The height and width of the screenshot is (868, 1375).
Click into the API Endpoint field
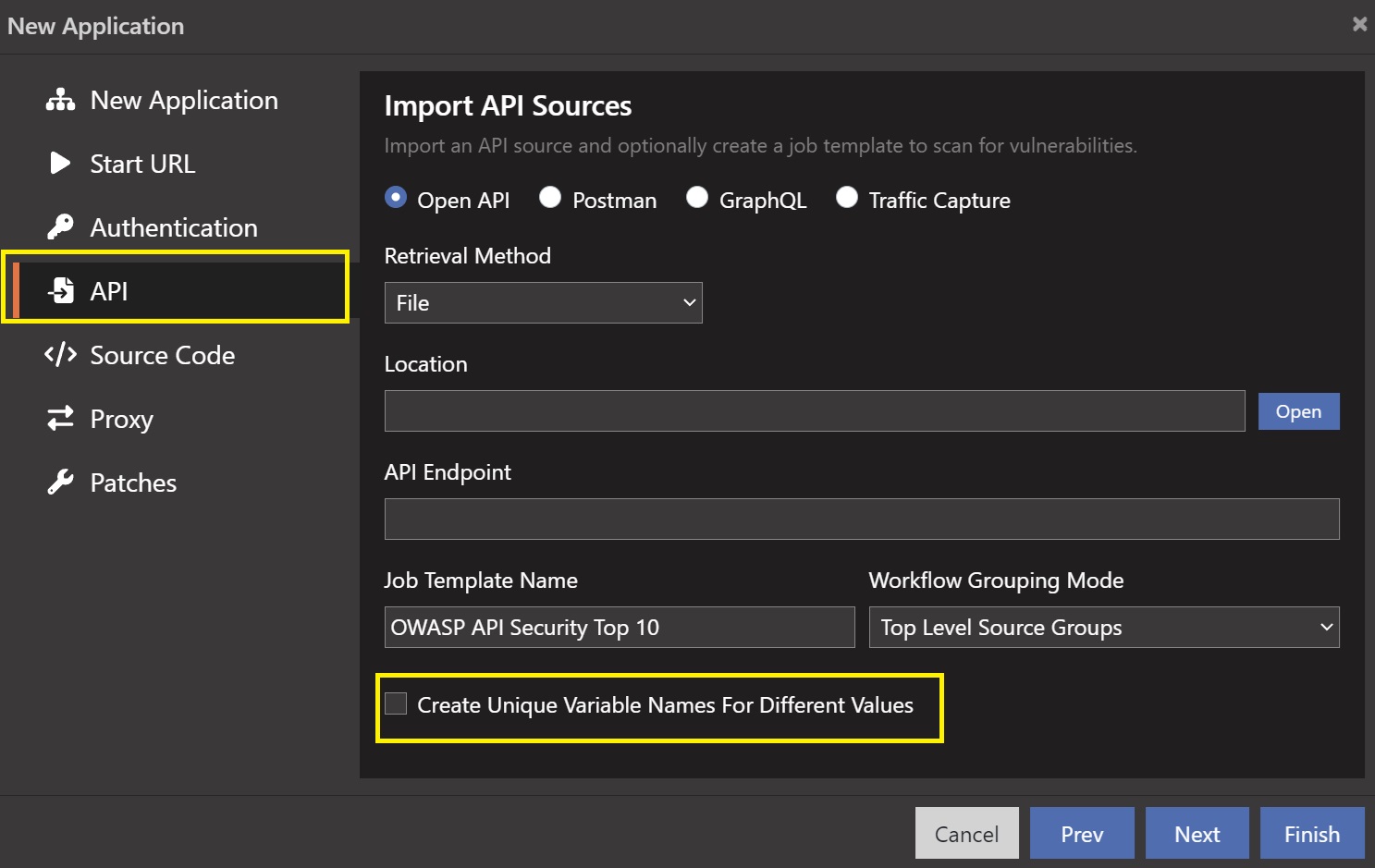861,520
